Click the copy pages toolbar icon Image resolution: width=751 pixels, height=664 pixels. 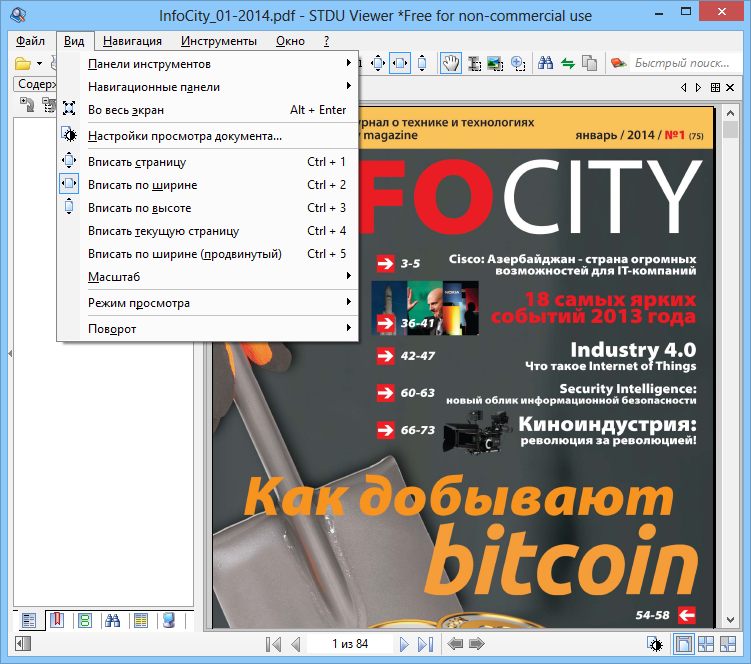589,63
